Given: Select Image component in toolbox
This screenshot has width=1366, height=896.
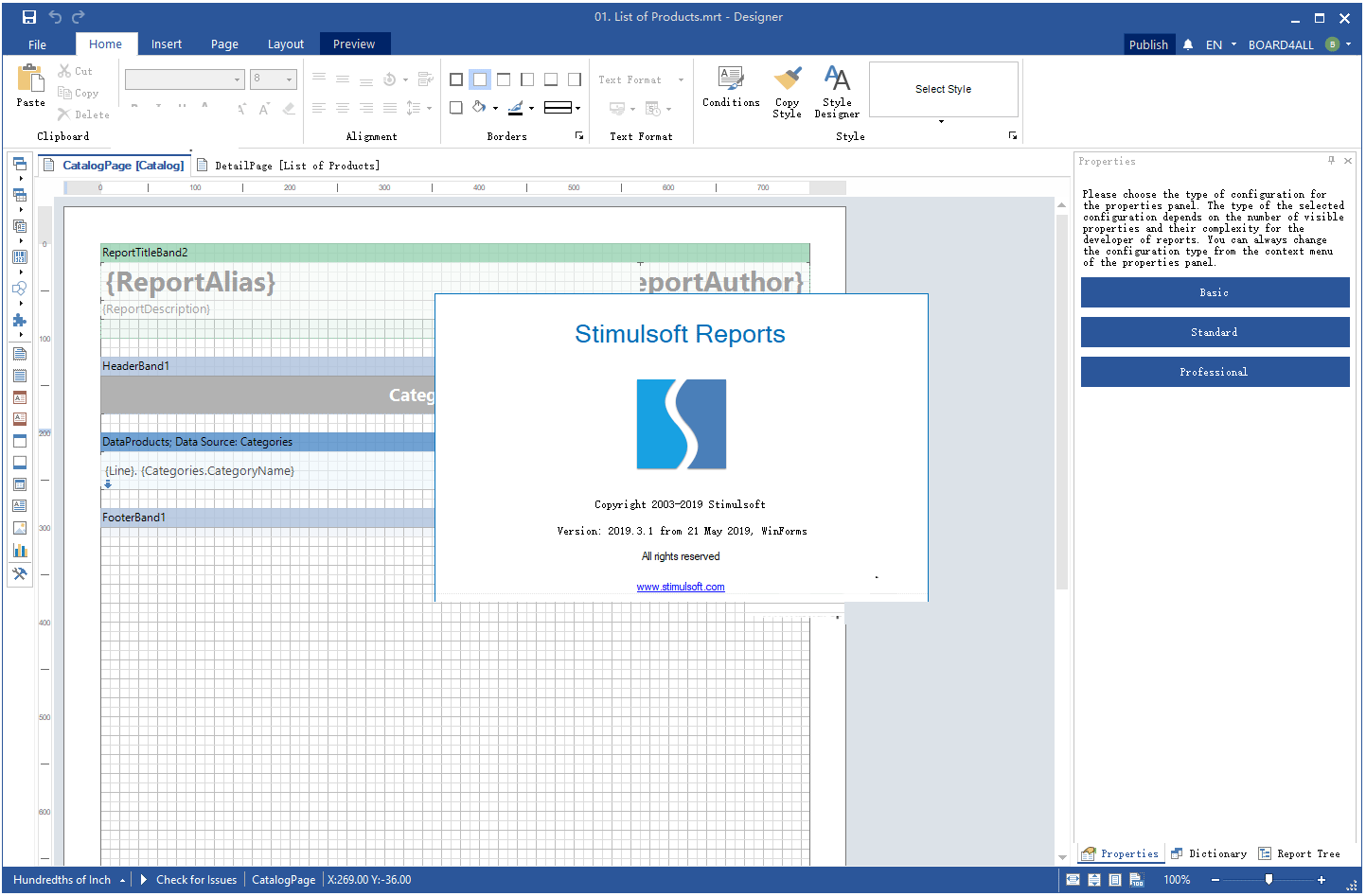Looking at the screenshot, I should click(x=20, y=528).
